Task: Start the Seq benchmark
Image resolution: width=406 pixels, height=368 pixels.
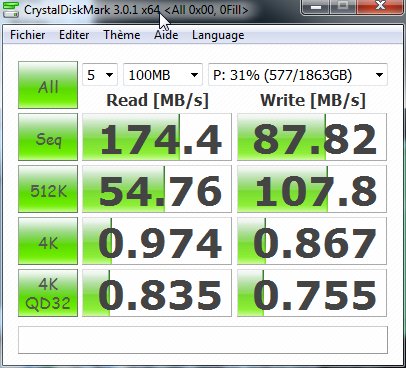Action: coord(48,137)
